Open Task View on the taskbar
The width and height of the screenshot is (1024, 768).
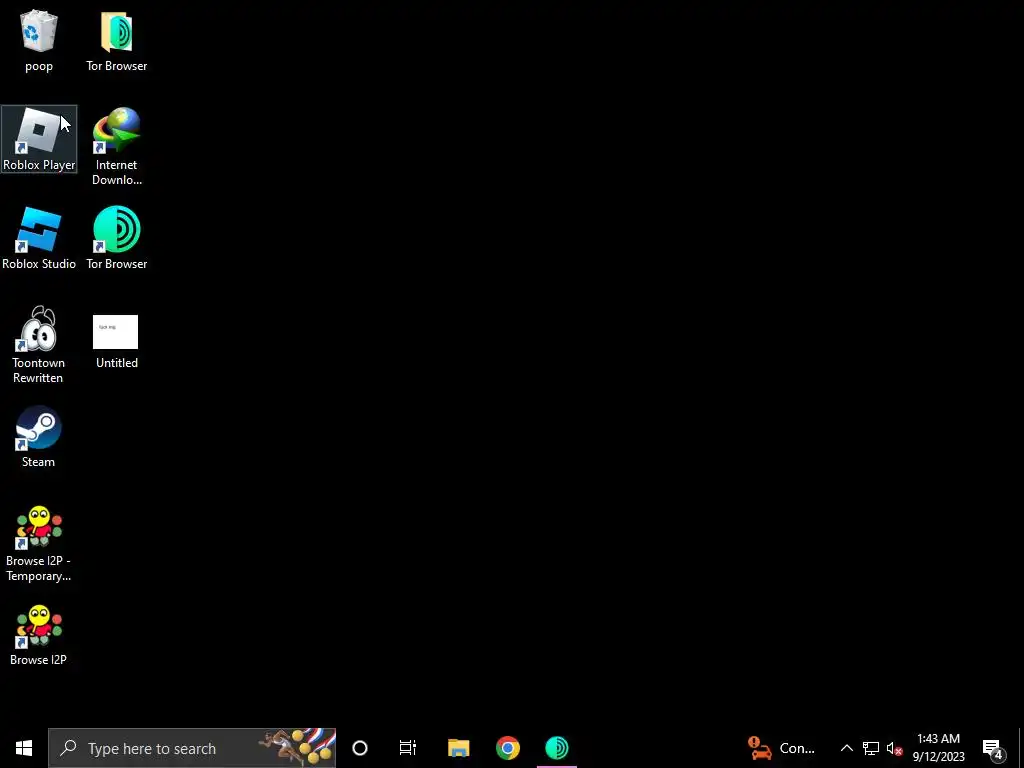[x=408, y=748]
